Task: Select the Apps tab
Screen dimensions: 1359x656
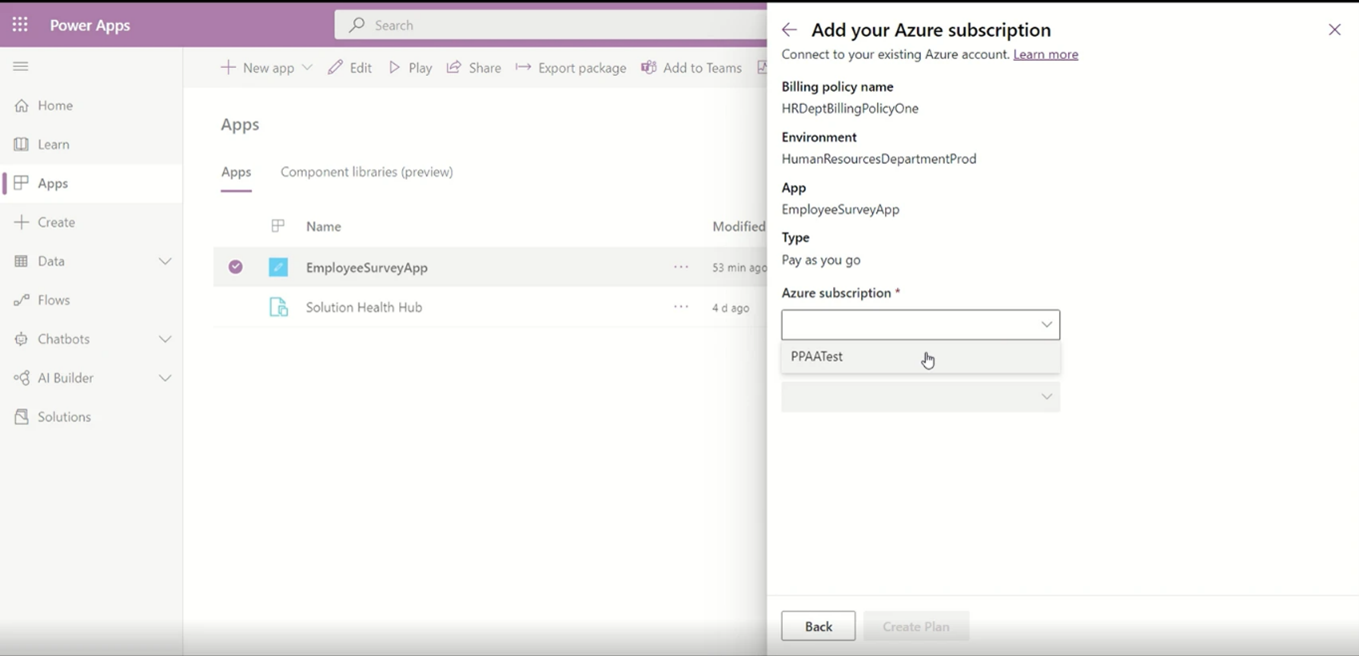Action: 236,171
